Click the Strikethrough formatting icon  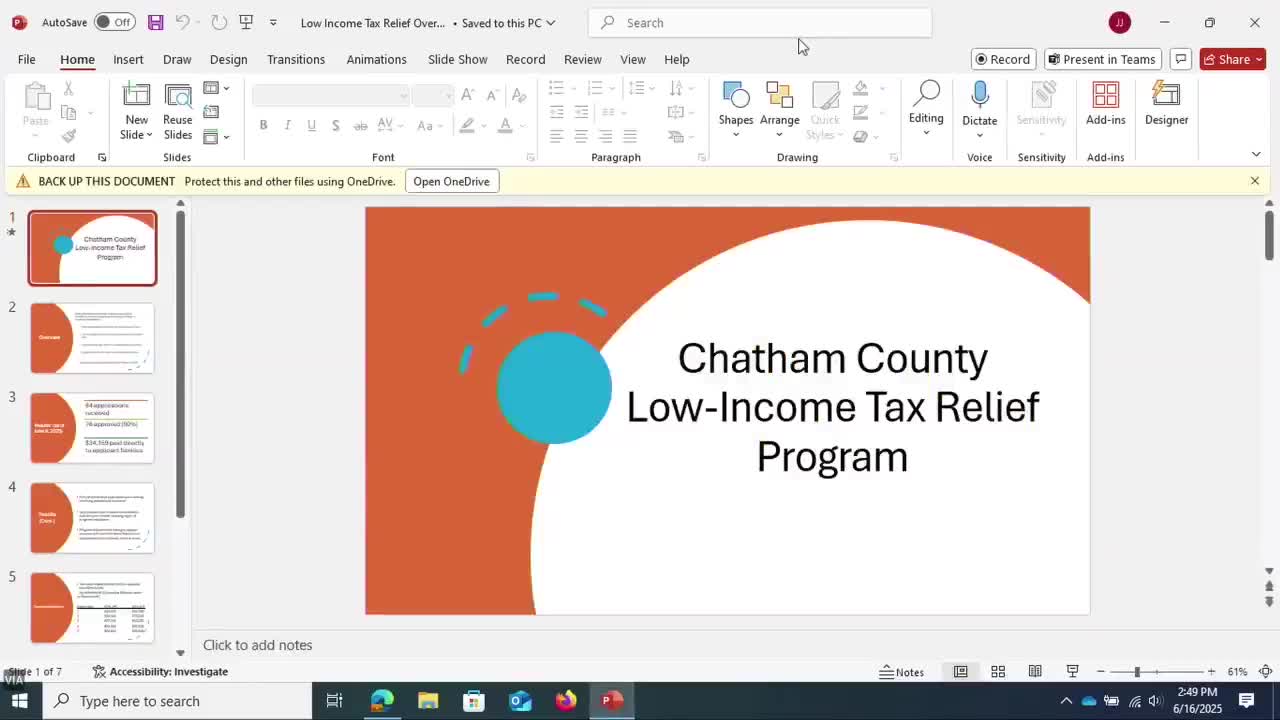click(x=360, y=125)
